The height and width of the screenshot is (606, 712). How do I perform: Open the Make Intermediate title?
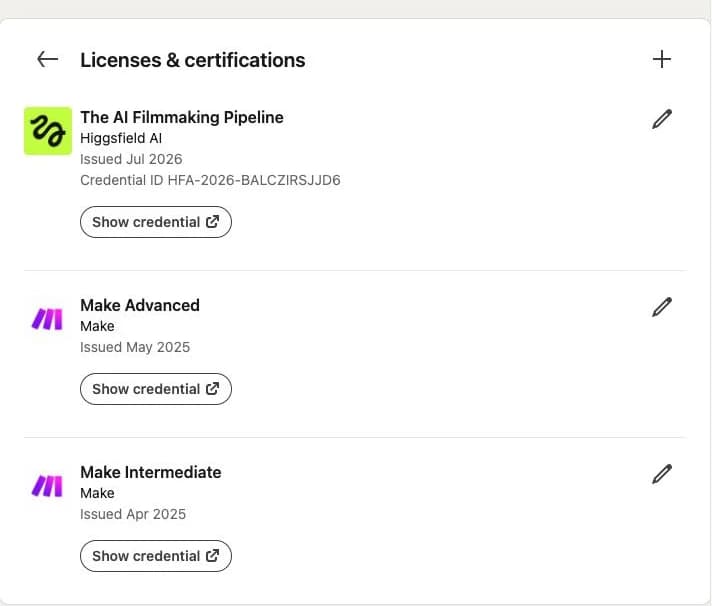coord(151,473)
